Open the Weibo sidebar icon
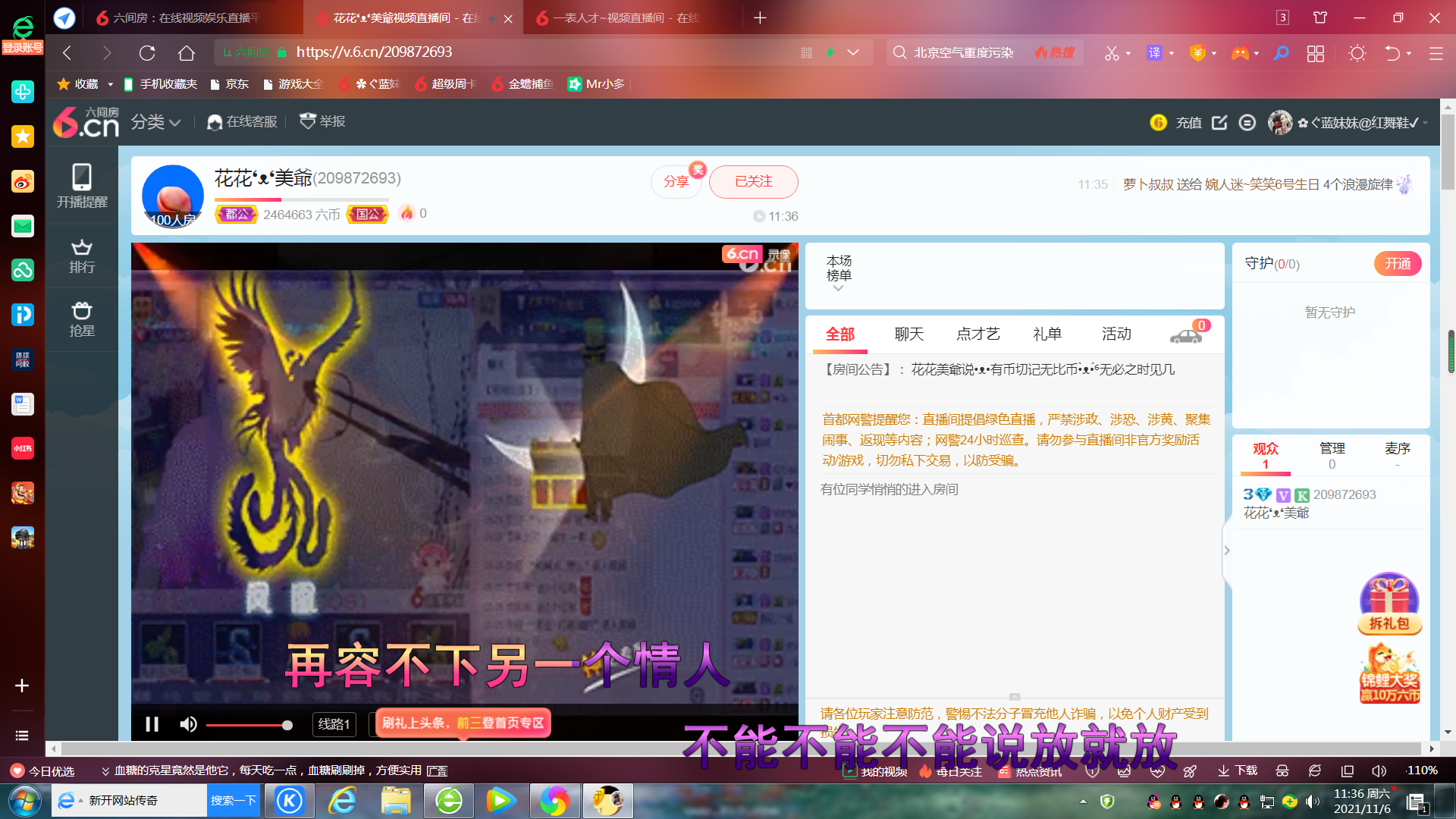Screen dimensions: 1456x819 click(23, 181)
